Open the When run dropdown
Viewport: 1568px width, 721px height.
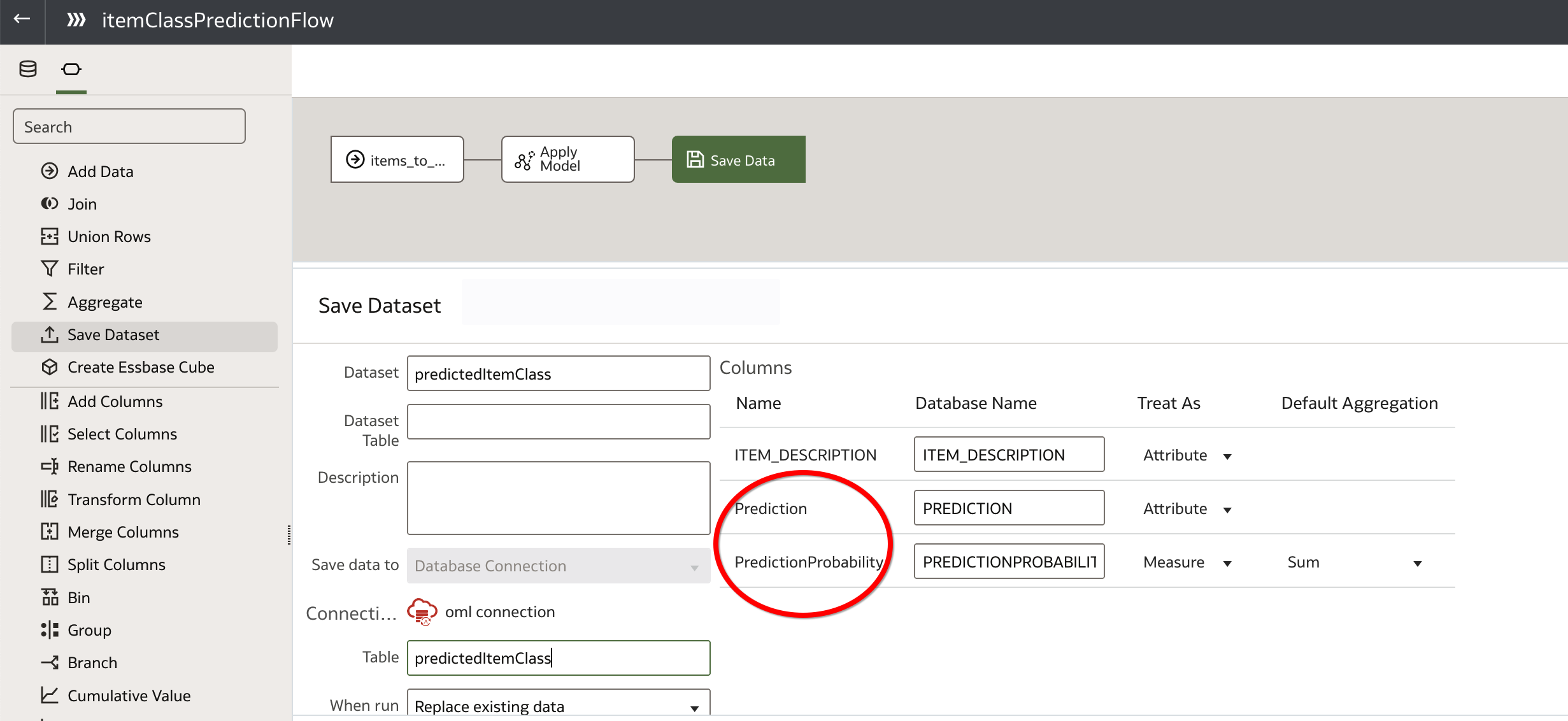[558, 705]
